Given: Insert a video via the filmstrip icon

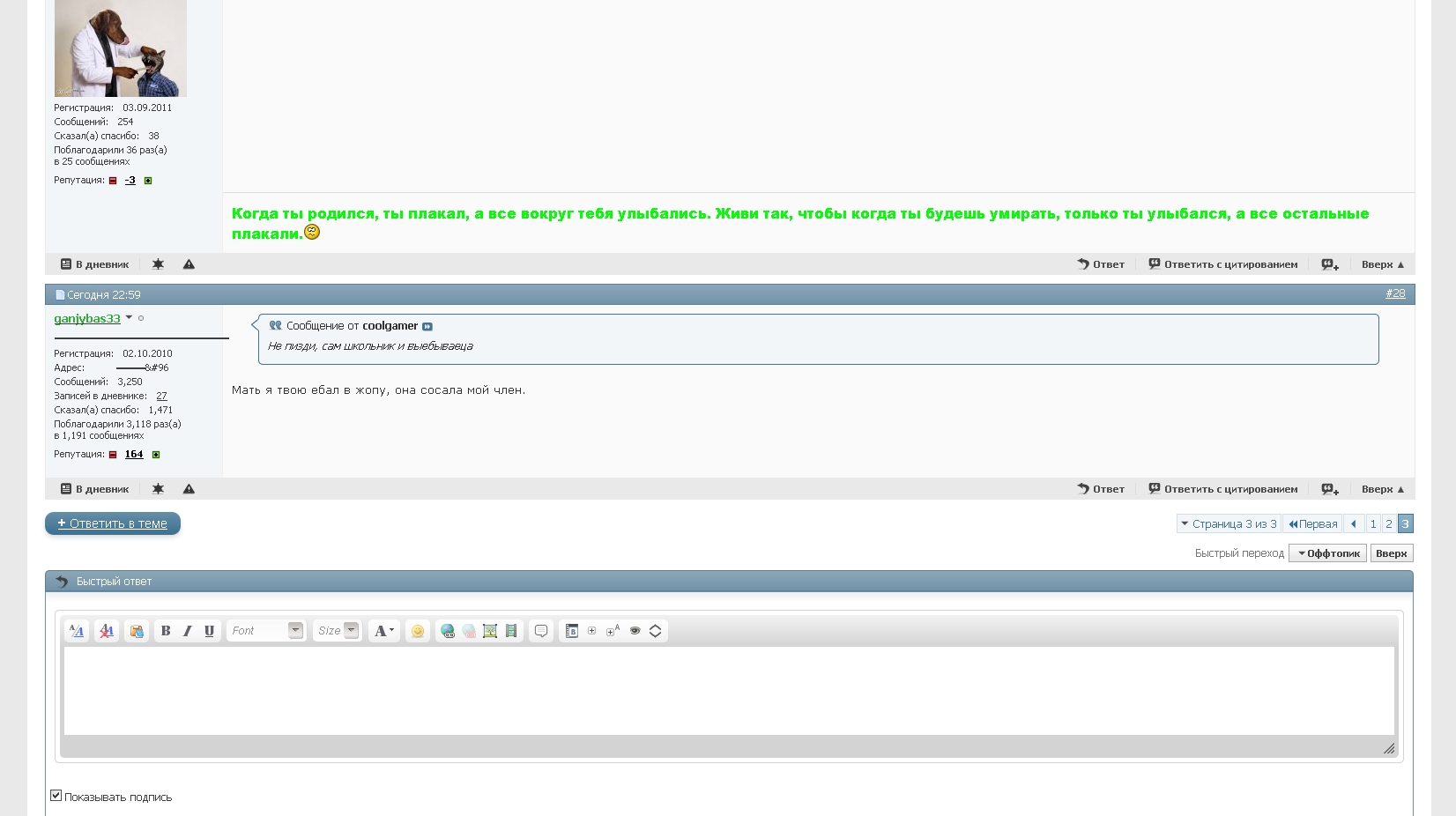Looking at the screenshot, I should tap(511, 631).
